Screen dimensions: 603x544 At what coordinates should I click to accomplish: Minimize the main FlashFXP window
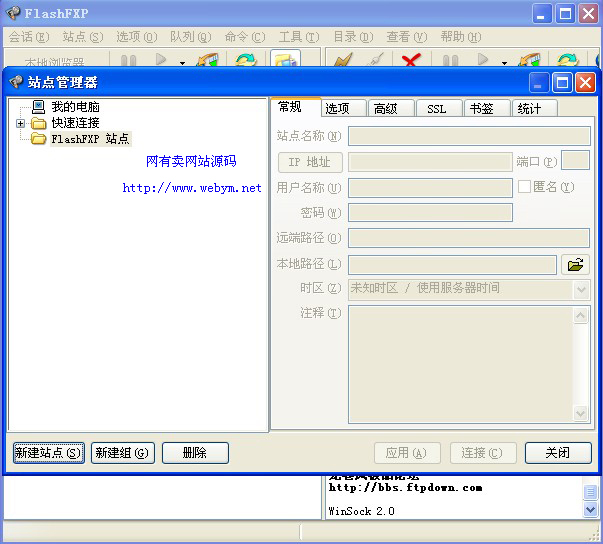coord(542,14)
